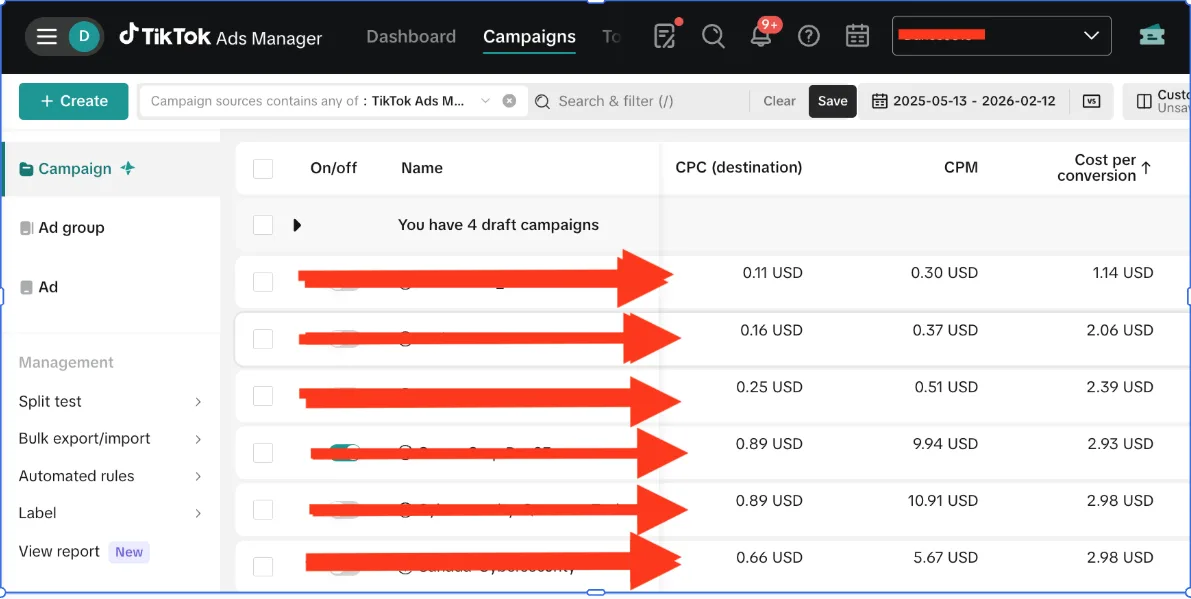Screen dimensions: 1191x599
Task: Click the sort arrow on Cost per conversion
Action: 1146,168
